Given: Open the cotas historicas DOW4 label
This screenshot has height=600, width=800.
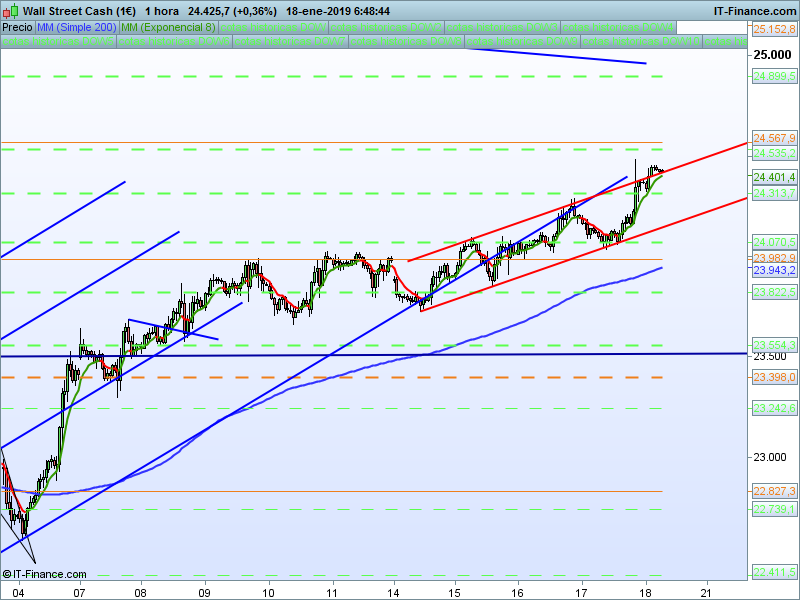Looking at the screenshot, I should pos(618,28).
